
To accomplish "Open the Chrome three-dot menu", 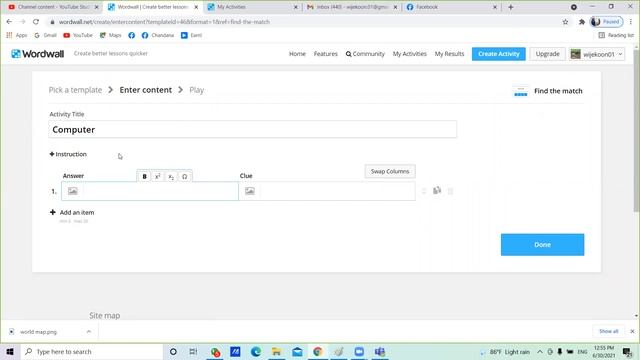I will click(631, 22).
